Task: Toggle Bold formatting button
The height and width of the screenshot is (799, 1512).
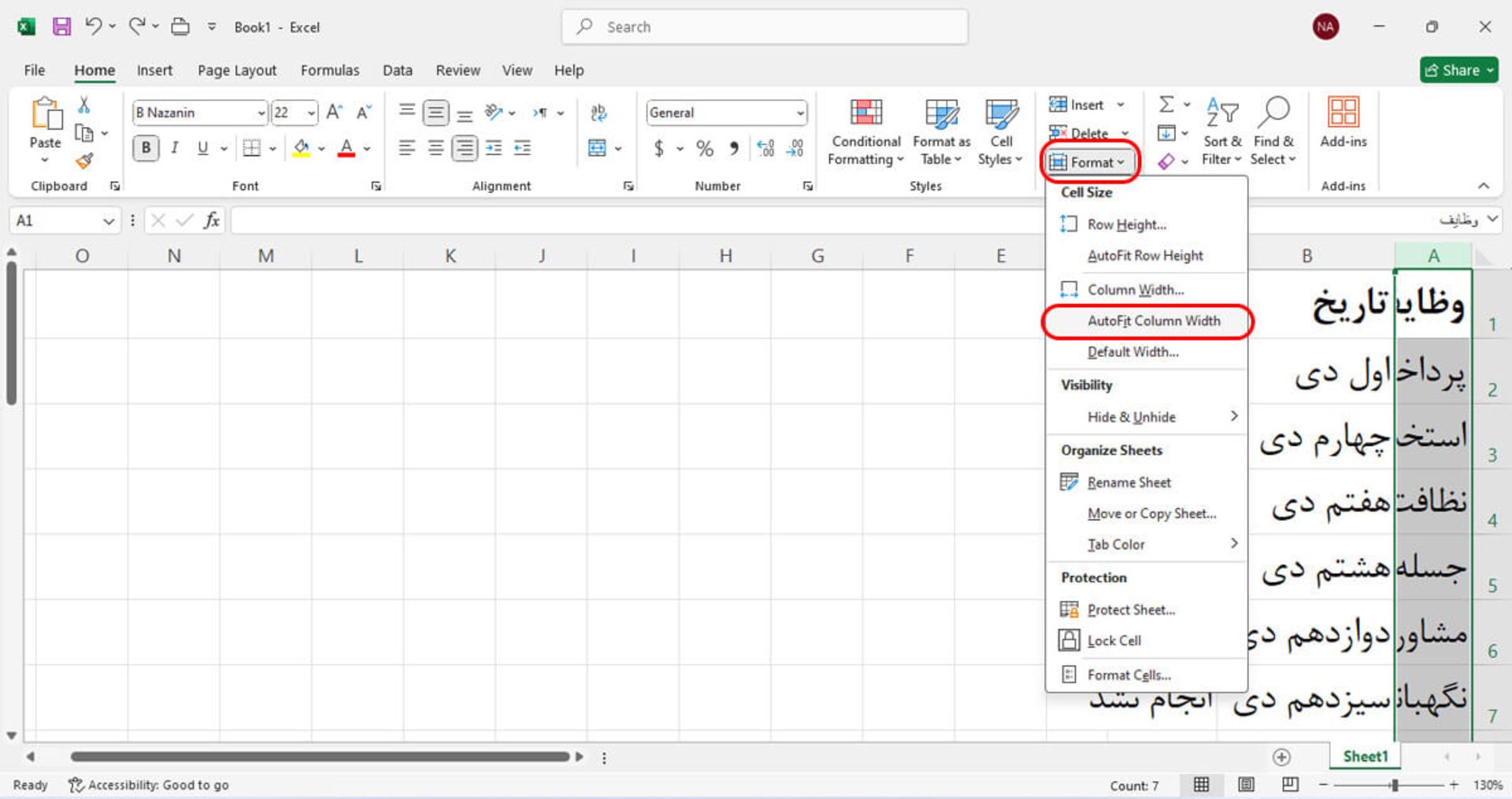Action: tap(146, 148)
